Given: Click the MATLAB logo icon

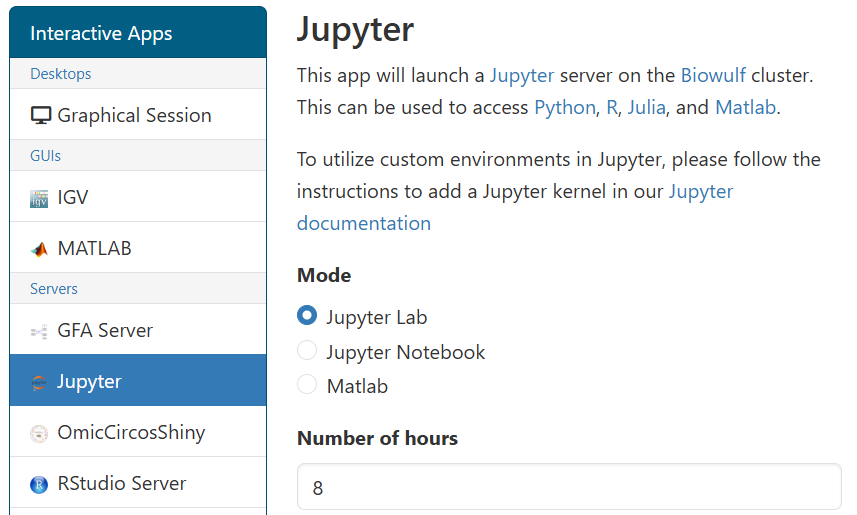Looking at the screenshot, I should tap(39, 249).
